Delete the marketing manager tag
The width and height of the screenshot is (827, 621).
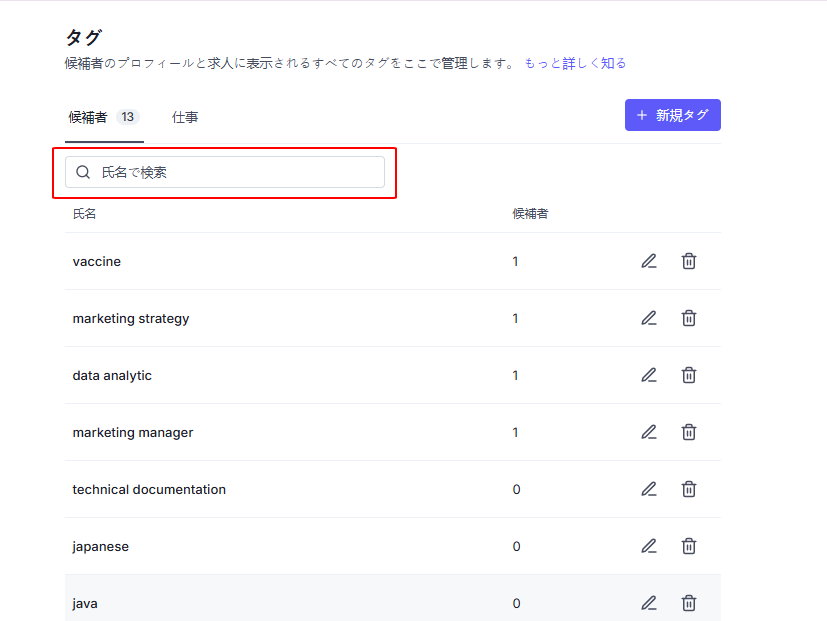point(688,432)
